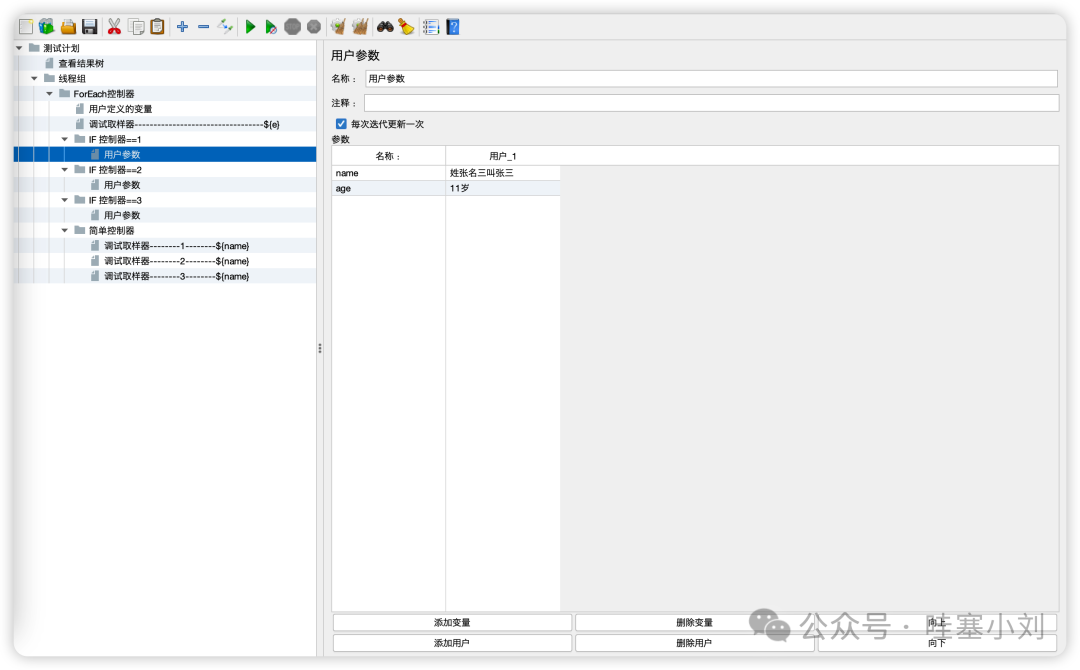Viewport: 1080px width, 670px height.
Task: Reset search with yellow brush icon
Action: [x=406, y=27]
